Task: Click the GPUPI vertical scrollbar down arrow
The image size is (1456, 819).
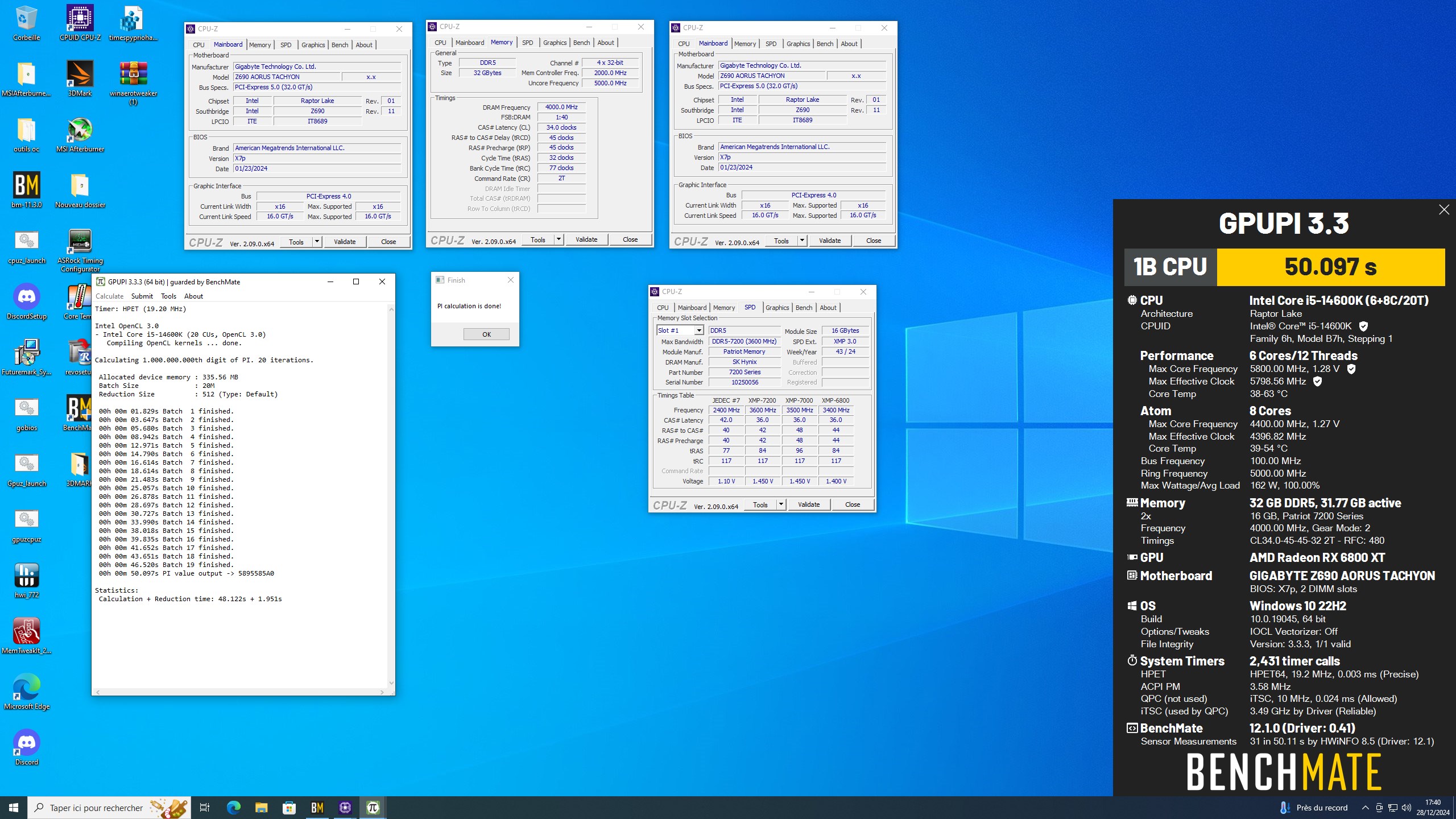Action: coord(391,683)
